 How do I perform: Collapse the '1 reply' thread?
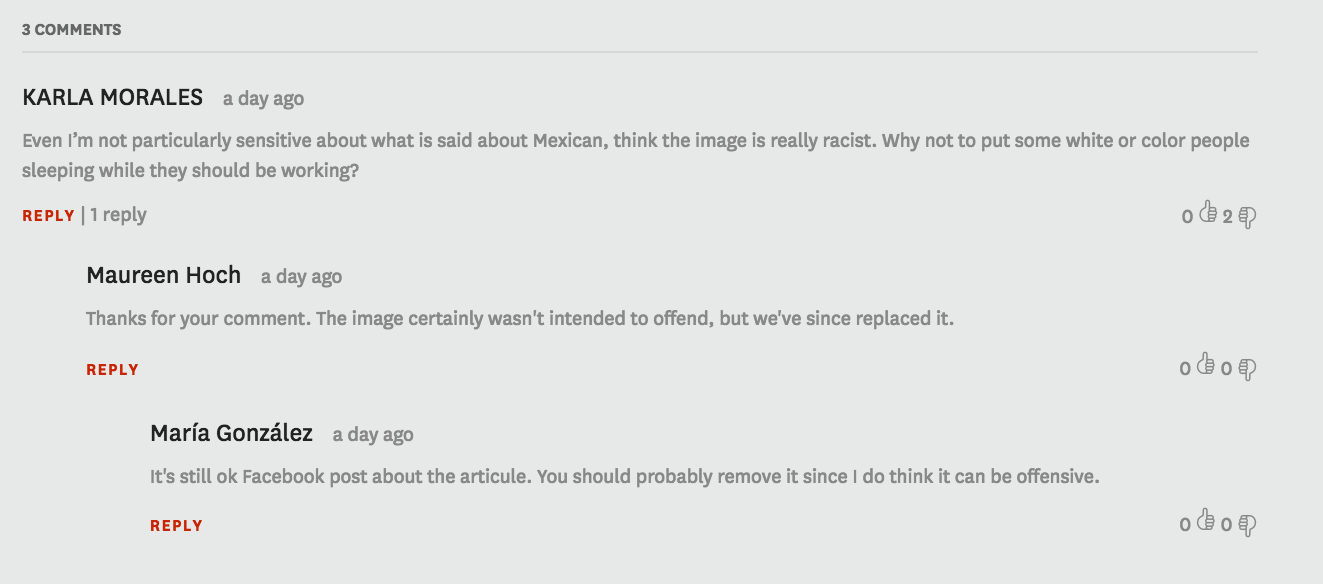(x=119, y=215)
